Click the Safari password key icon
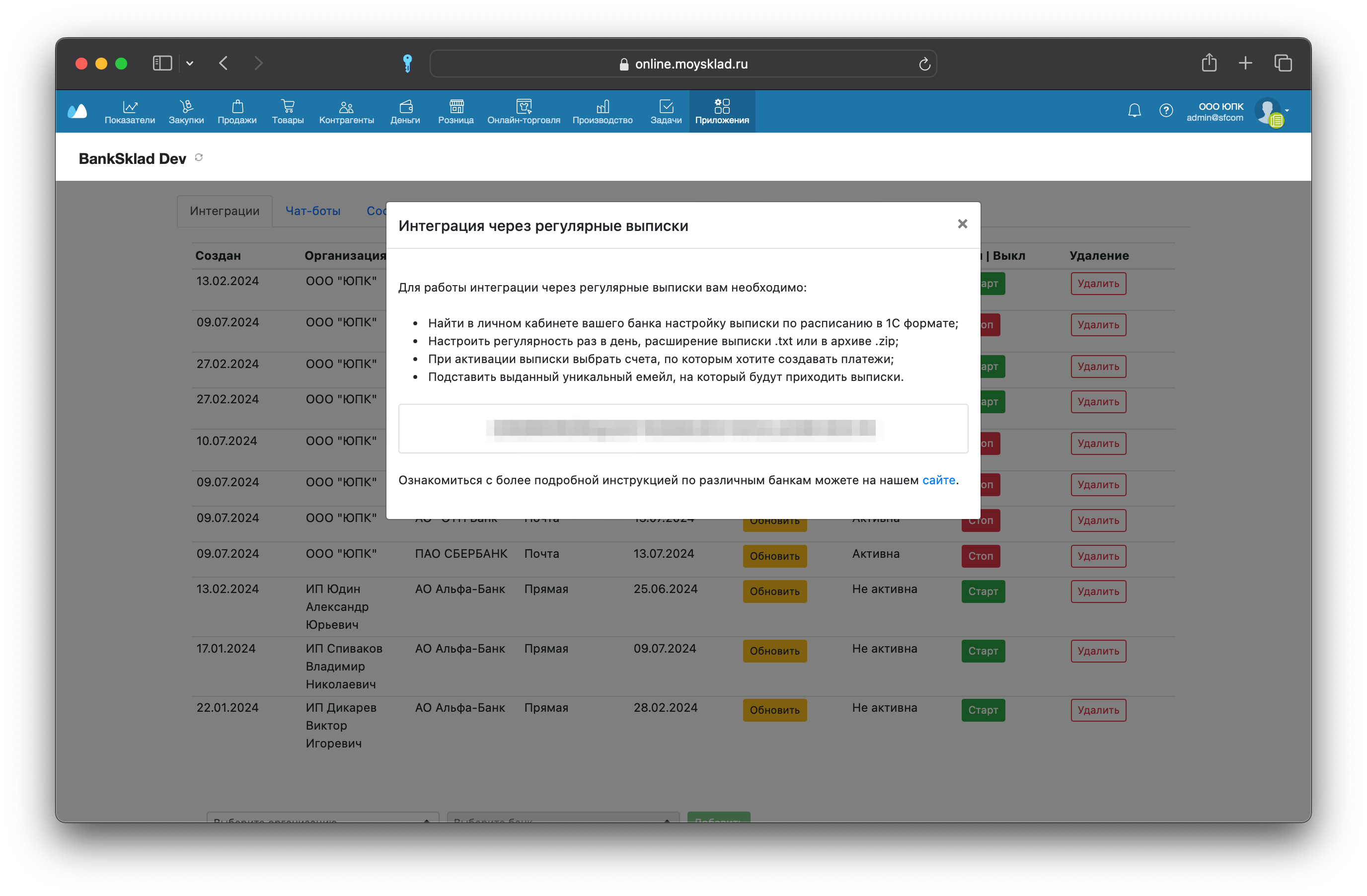This screenshot has width=1367, height=896. (x=407, y=63)
